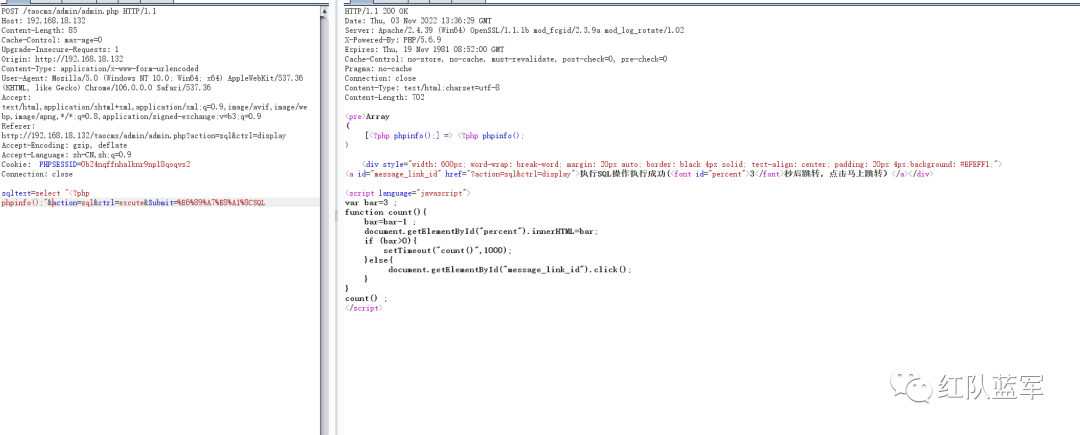Click the Server: Apache/2.4.39 response header
The height and width of the screenshot is (435, 1080).
(x=514, y=31)
